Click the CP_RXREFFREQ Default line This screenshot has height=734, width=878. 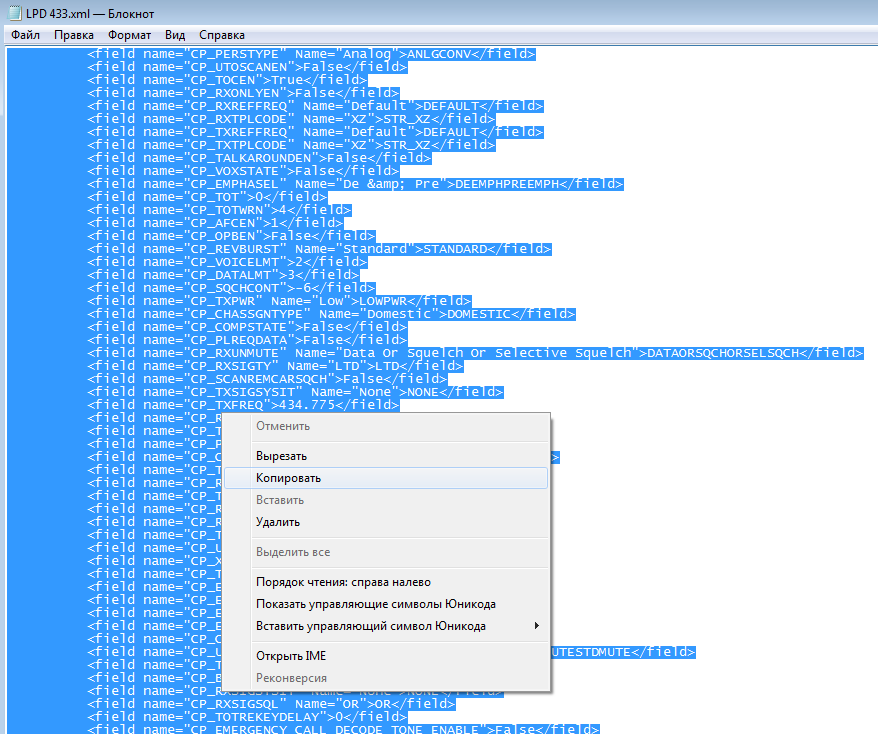tap(315, 106)
